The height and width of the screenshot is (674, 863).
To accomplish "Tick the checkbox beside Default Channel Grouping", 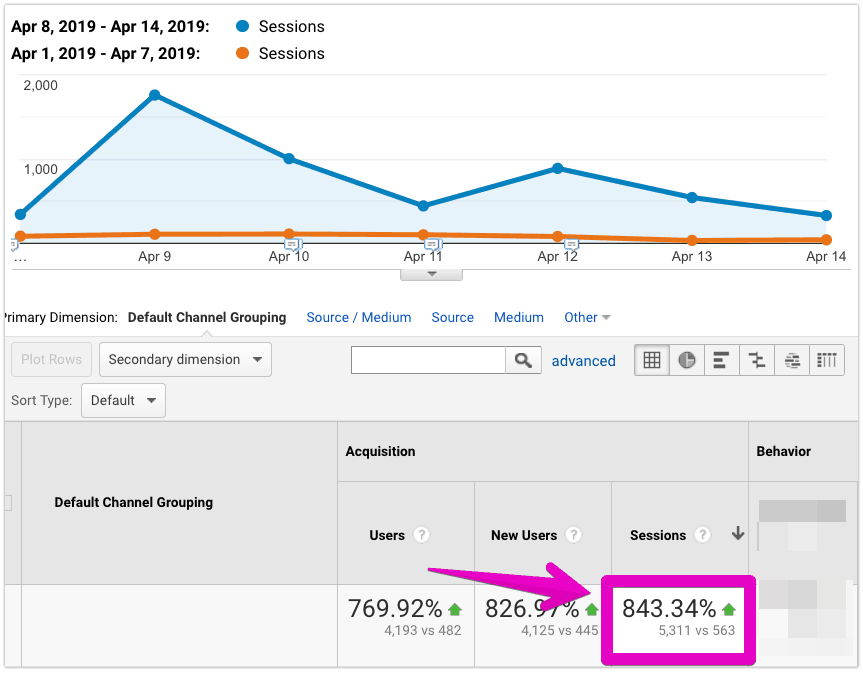I will point(8,502).
